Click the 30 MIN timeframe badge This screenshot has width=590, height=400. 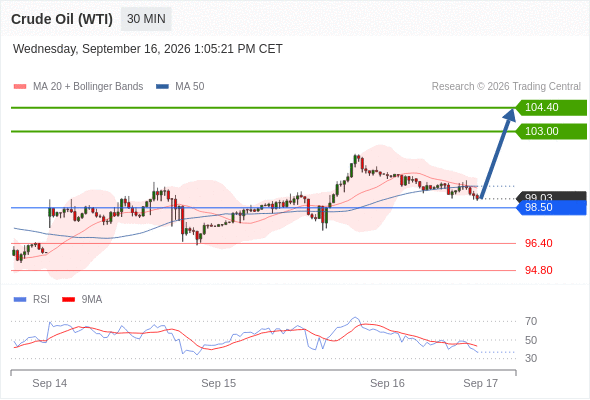[146, 19]
